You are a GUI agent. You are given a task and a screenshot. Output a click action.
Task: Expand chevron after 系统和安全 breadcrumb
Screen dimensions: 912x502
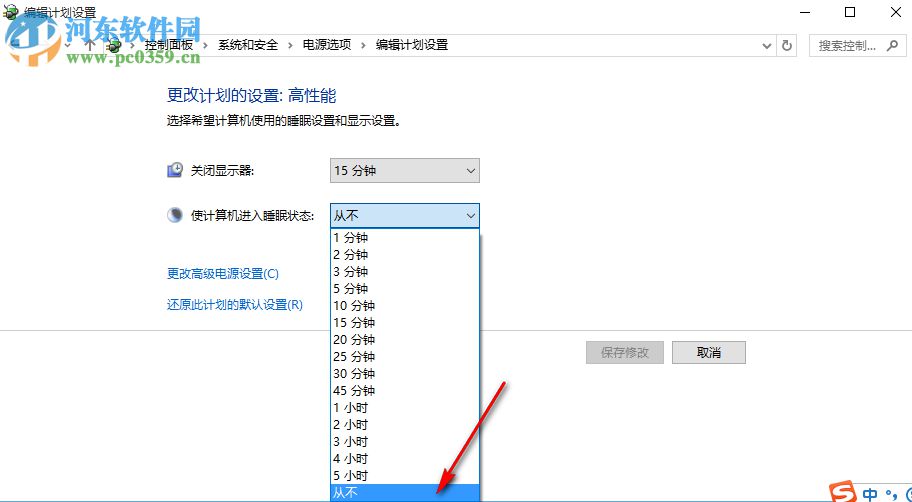291,45
